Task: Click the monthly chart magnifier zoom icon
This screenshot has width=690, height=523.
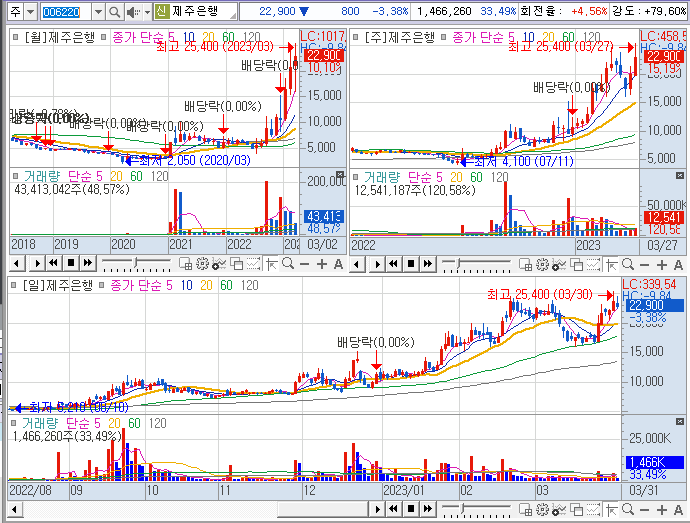Action: coord(288,264)
